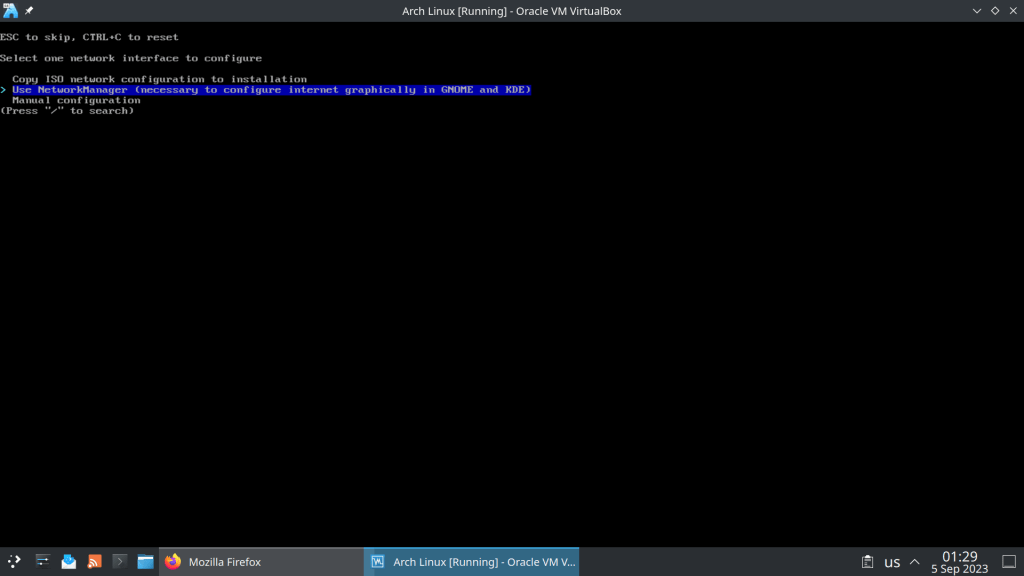This screenshot has width=1024, height=576.
Task: Click the VirtualBox icon in title bar
Action: [x=11, y=11]
